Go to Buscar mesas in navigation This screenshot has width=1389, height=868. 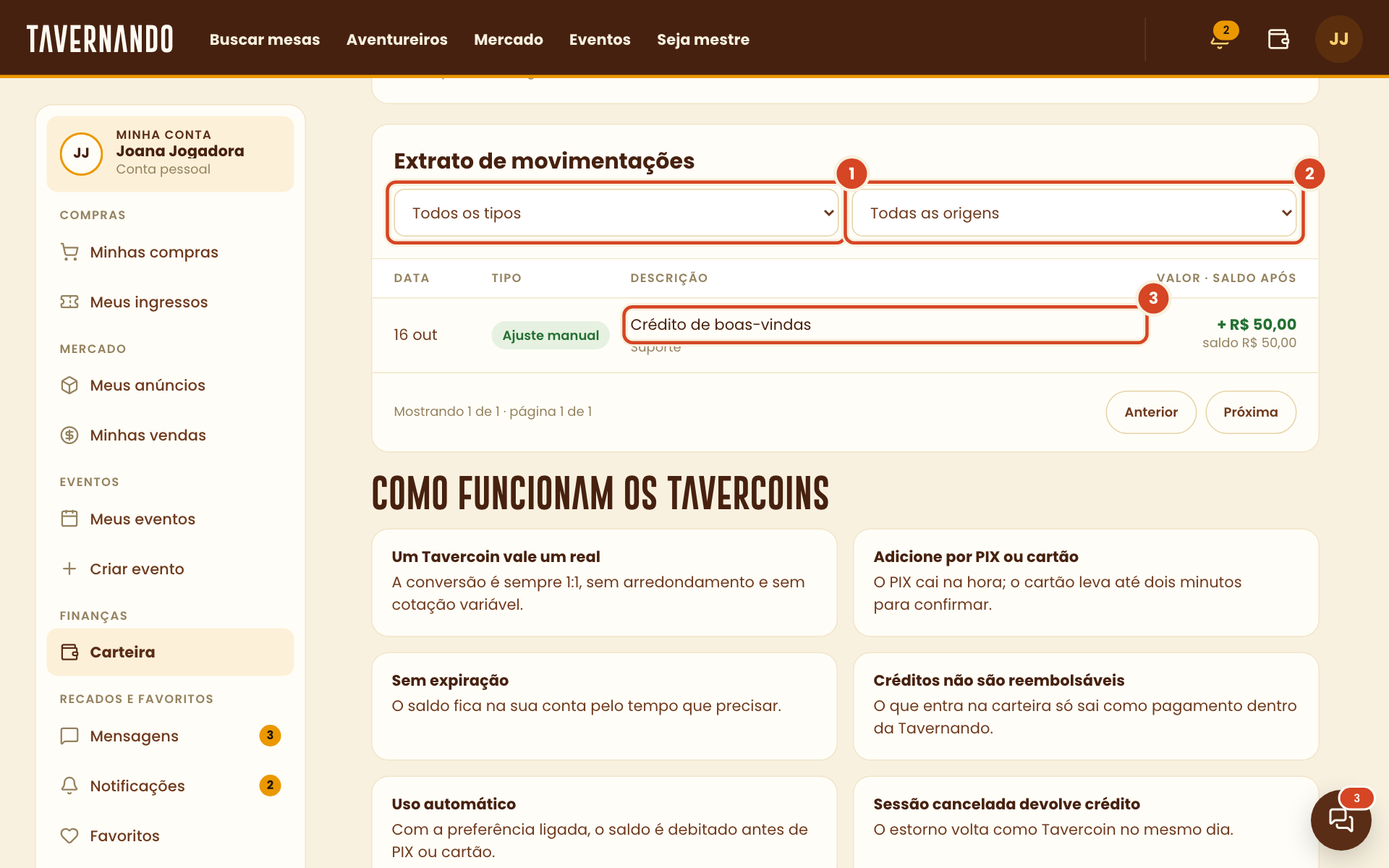(x=265, y=39)
